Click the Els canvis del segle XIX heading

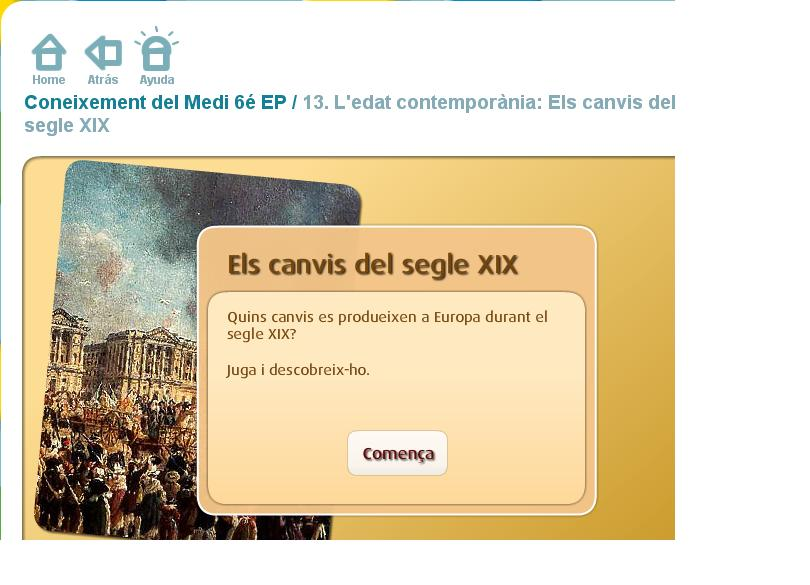coord(372,265)
